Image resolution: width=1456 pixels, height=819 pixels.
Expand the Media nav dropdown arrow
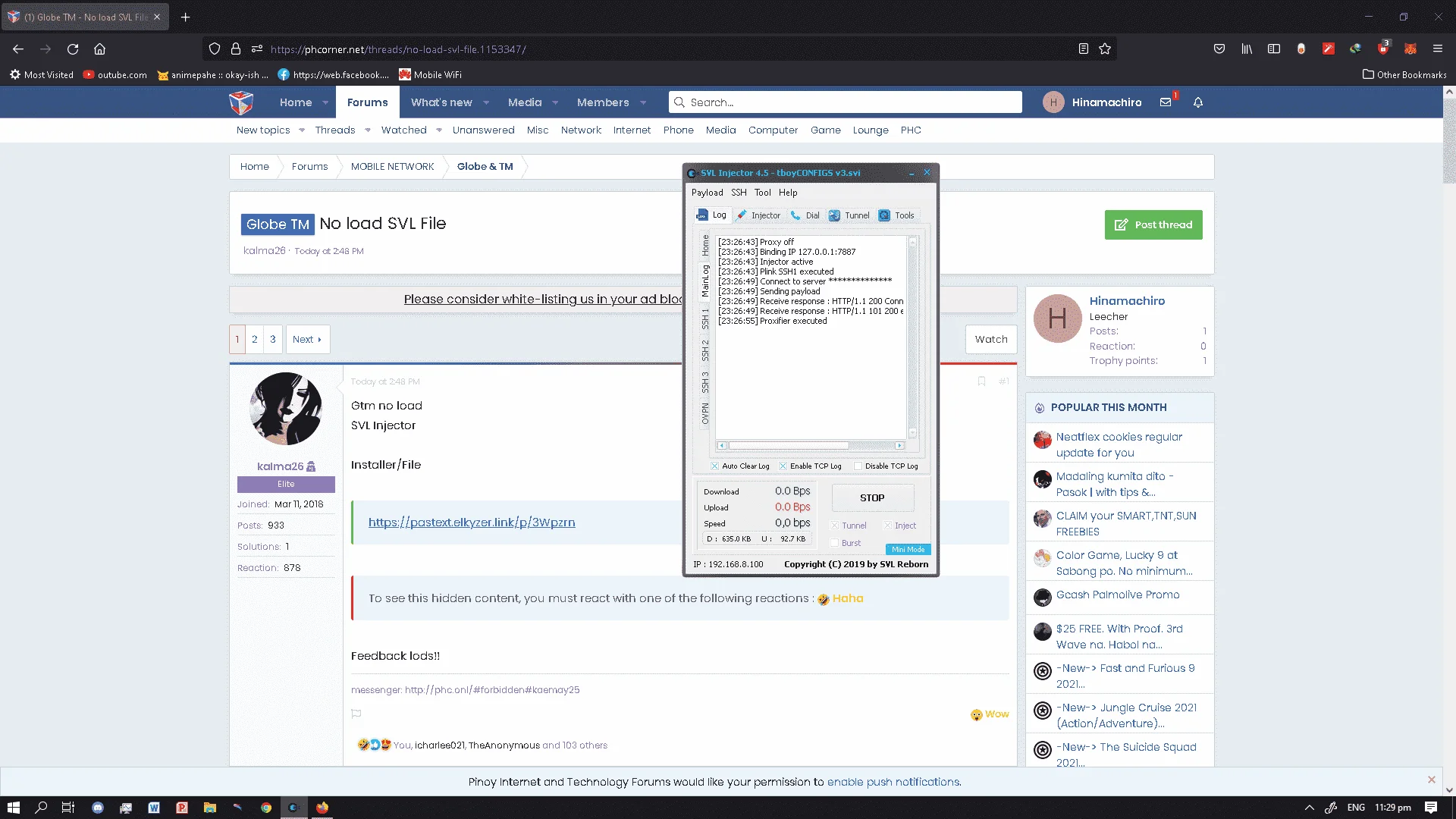click(x=555, y=103)
